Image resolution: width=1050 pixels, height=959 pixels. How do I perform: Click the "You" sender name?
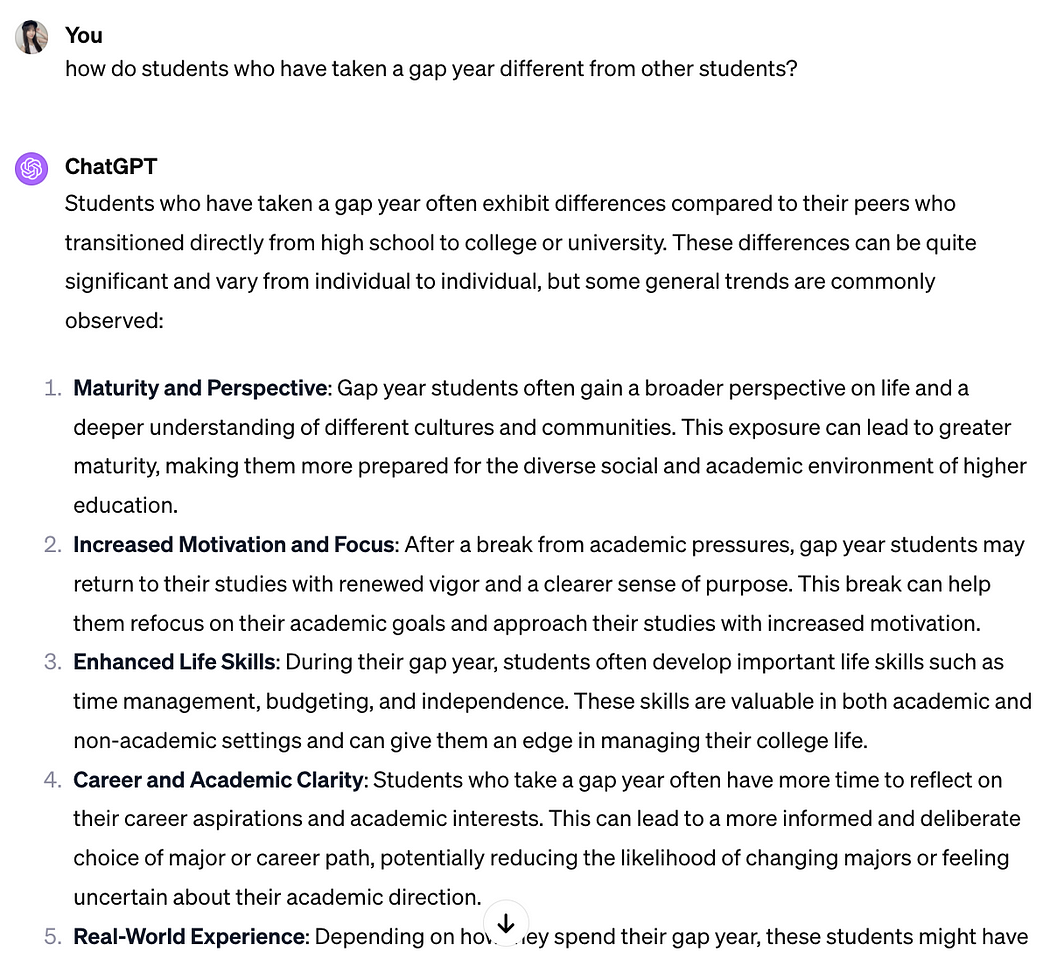click(84, 35)
